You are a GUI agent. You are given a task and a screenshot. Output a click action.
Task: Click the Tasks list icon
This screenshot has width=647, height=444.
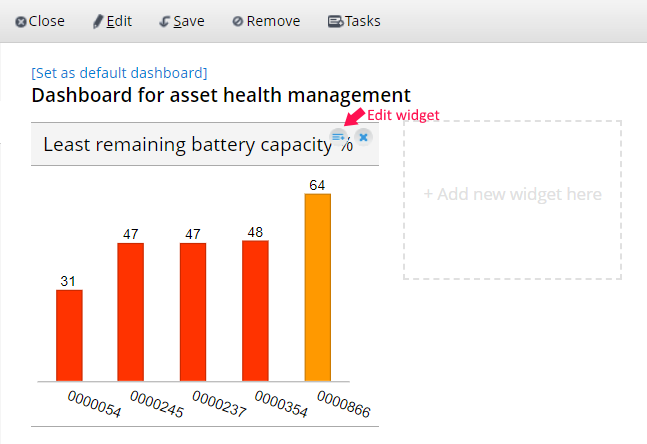(335, 21)
